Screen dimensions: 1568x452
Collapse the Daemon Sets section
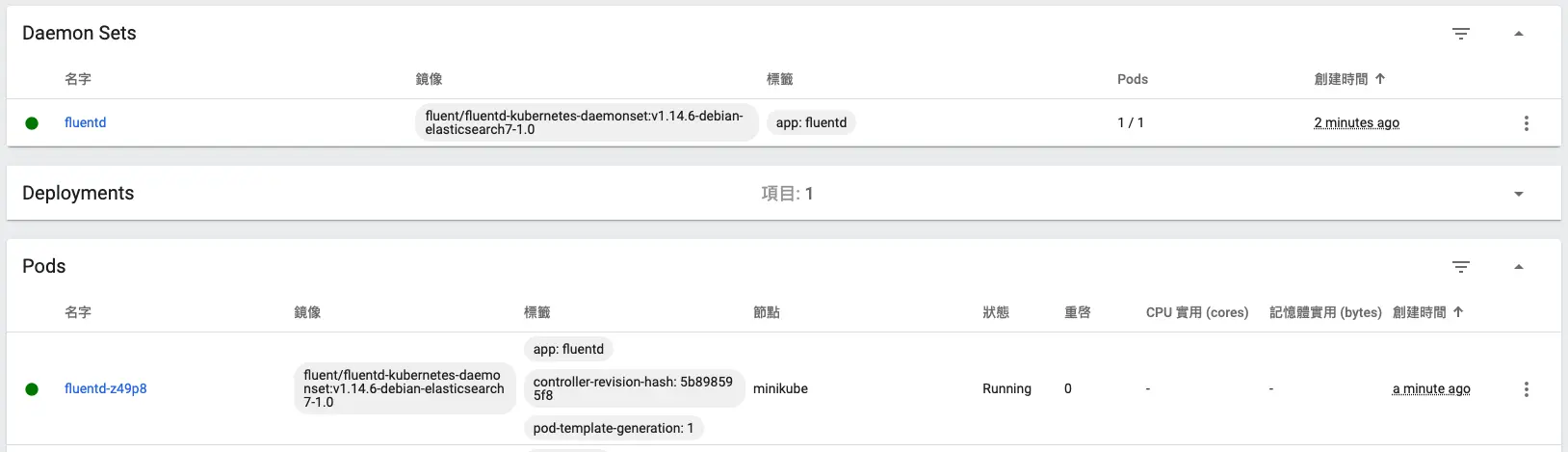tap(1519, 34)
